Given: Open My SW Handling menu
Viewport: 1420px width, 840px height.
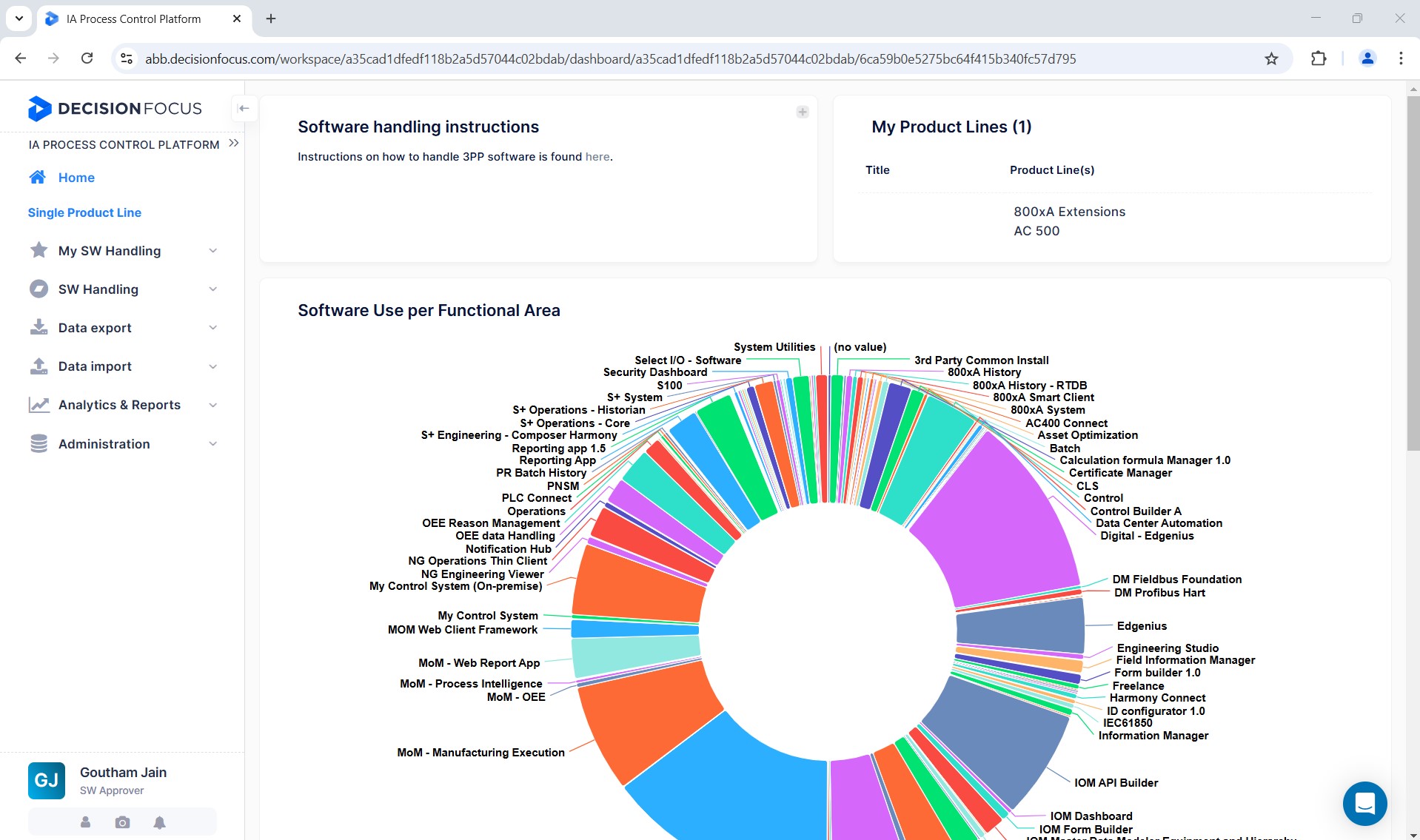Looking at the screenshot, I should pos(109,251).
